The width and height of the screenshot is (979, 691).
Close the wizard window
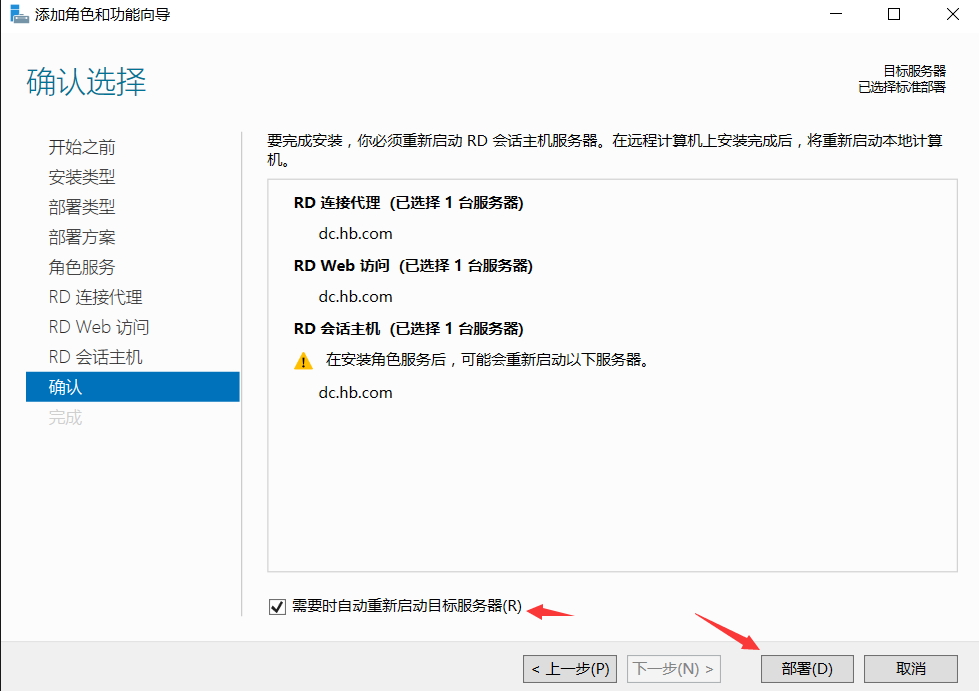click(953, 14)
